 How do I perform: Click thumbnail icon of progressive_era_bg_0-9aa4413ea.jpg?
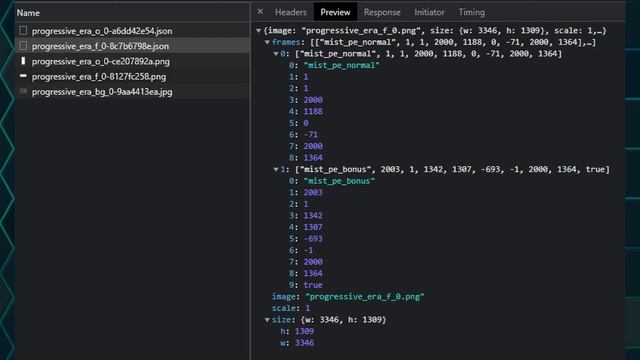pyautogui.click(x=23, y=91)
